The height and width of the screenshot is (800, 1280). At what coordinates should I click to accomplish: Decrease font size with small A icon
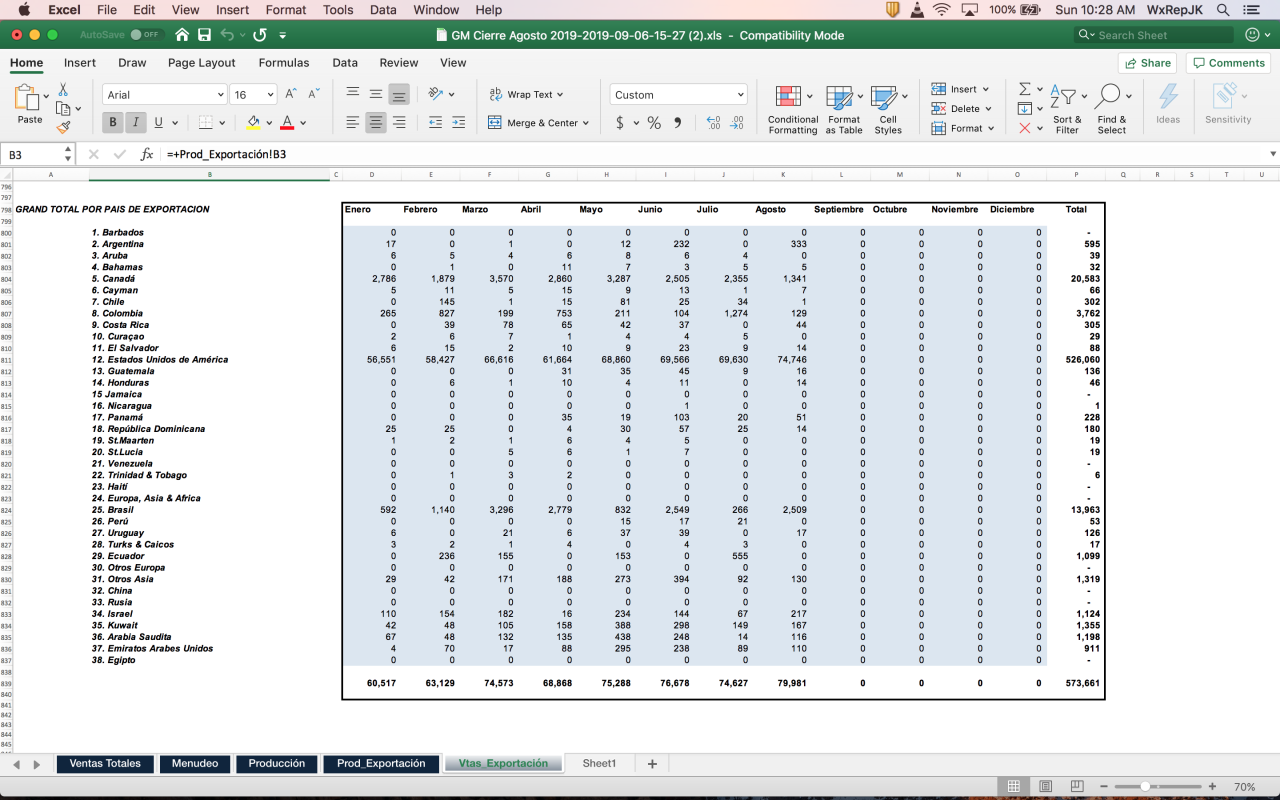(x=313, y=94)
